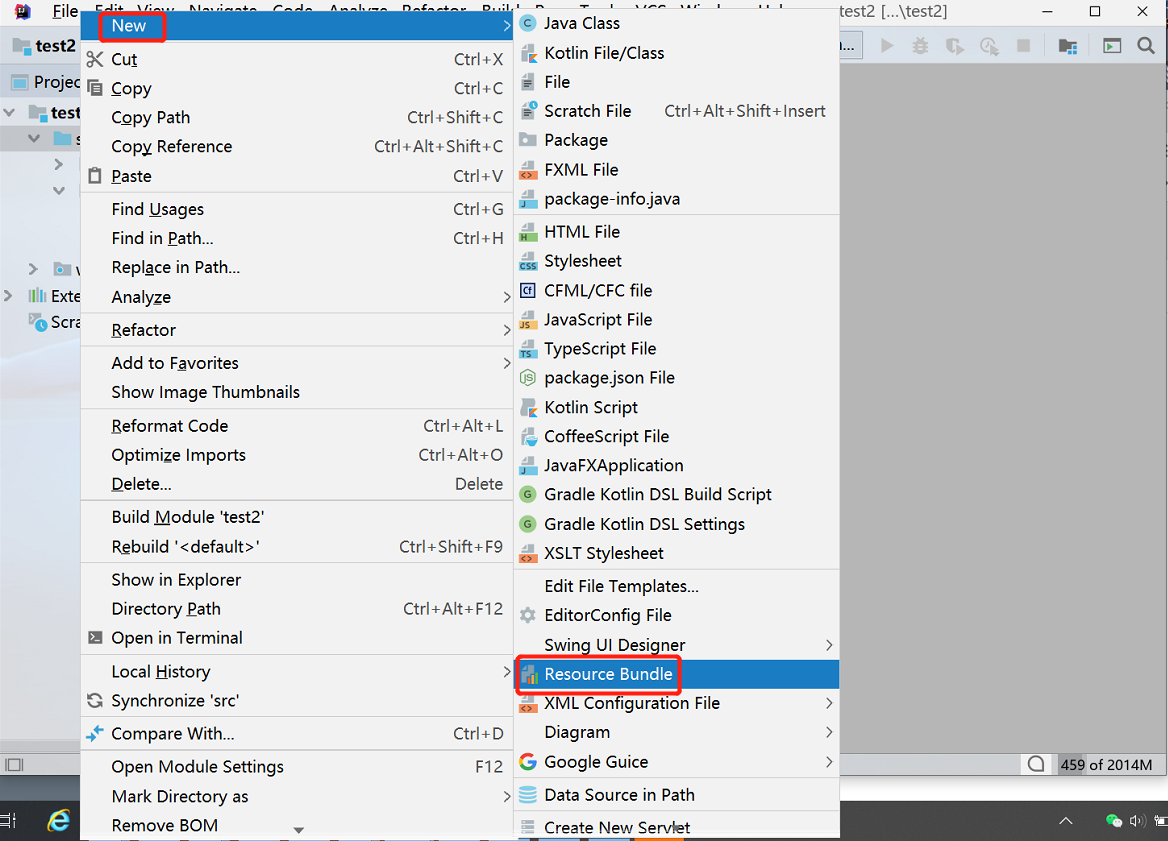
Task: Open Internet Explorer from the taskbar
Action: [x=59, y=820]
